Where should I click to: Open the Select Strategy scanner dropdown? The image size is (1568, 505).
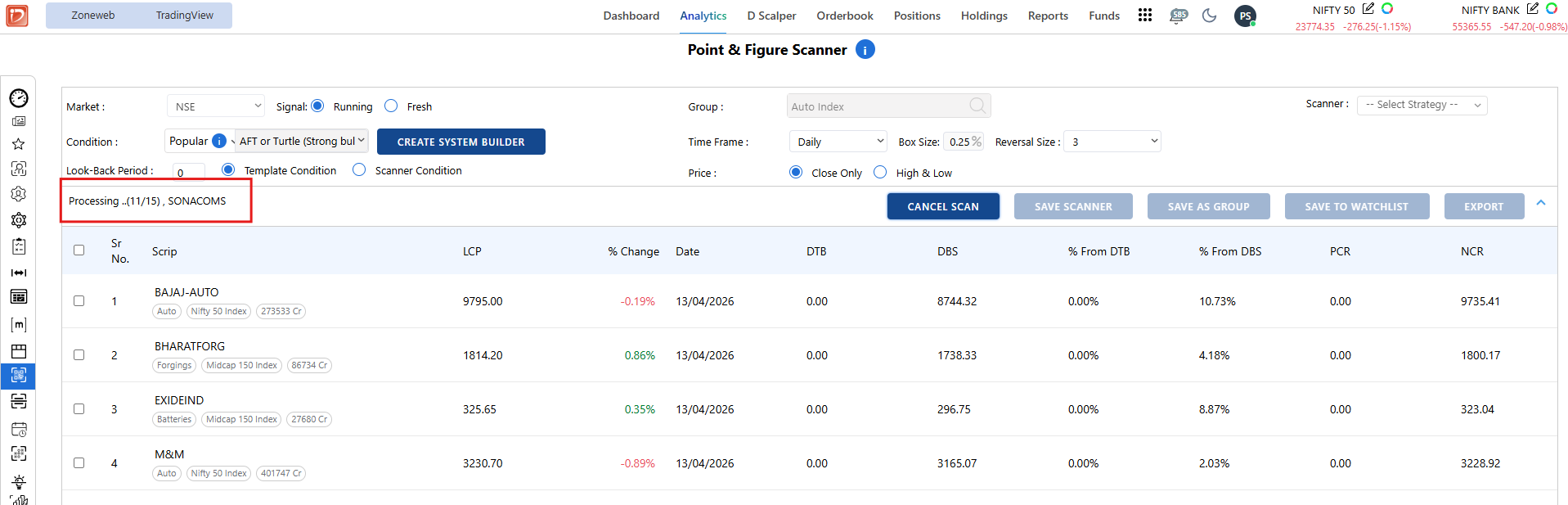(x=1421, y=105)
